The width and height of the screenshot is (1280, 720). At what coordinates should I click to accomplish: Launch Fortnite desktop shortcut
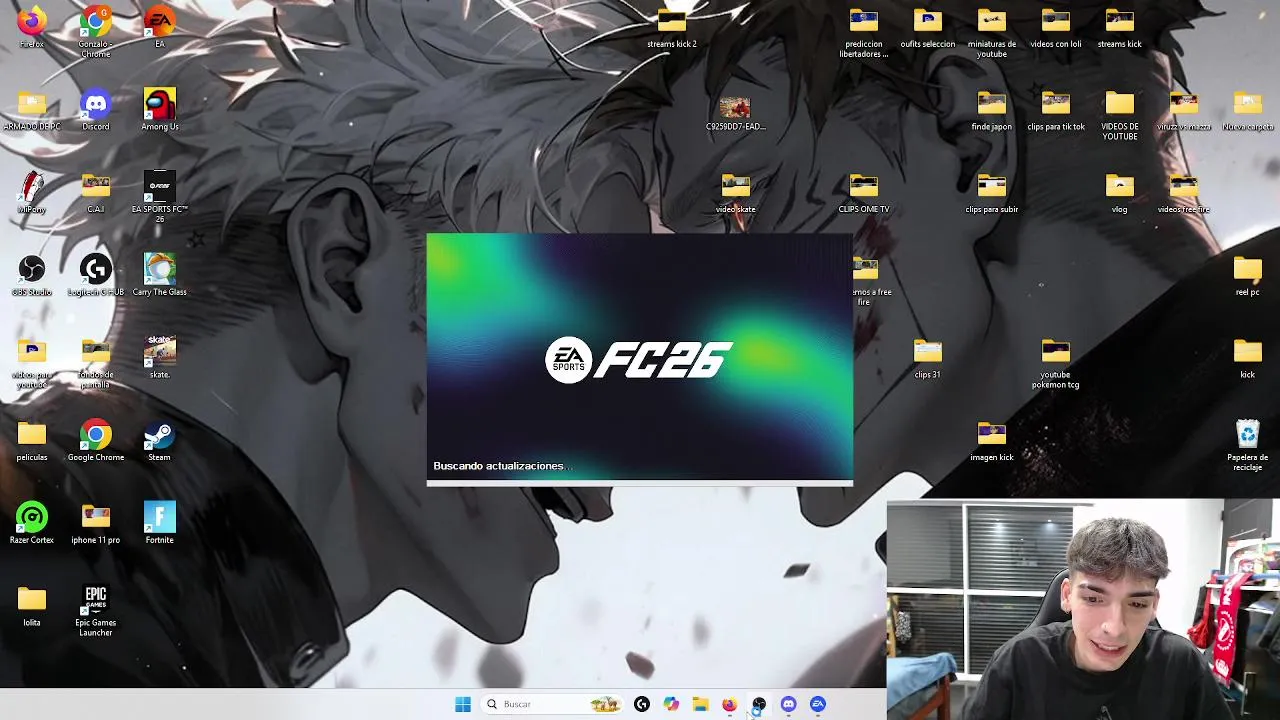click(160, 524)
